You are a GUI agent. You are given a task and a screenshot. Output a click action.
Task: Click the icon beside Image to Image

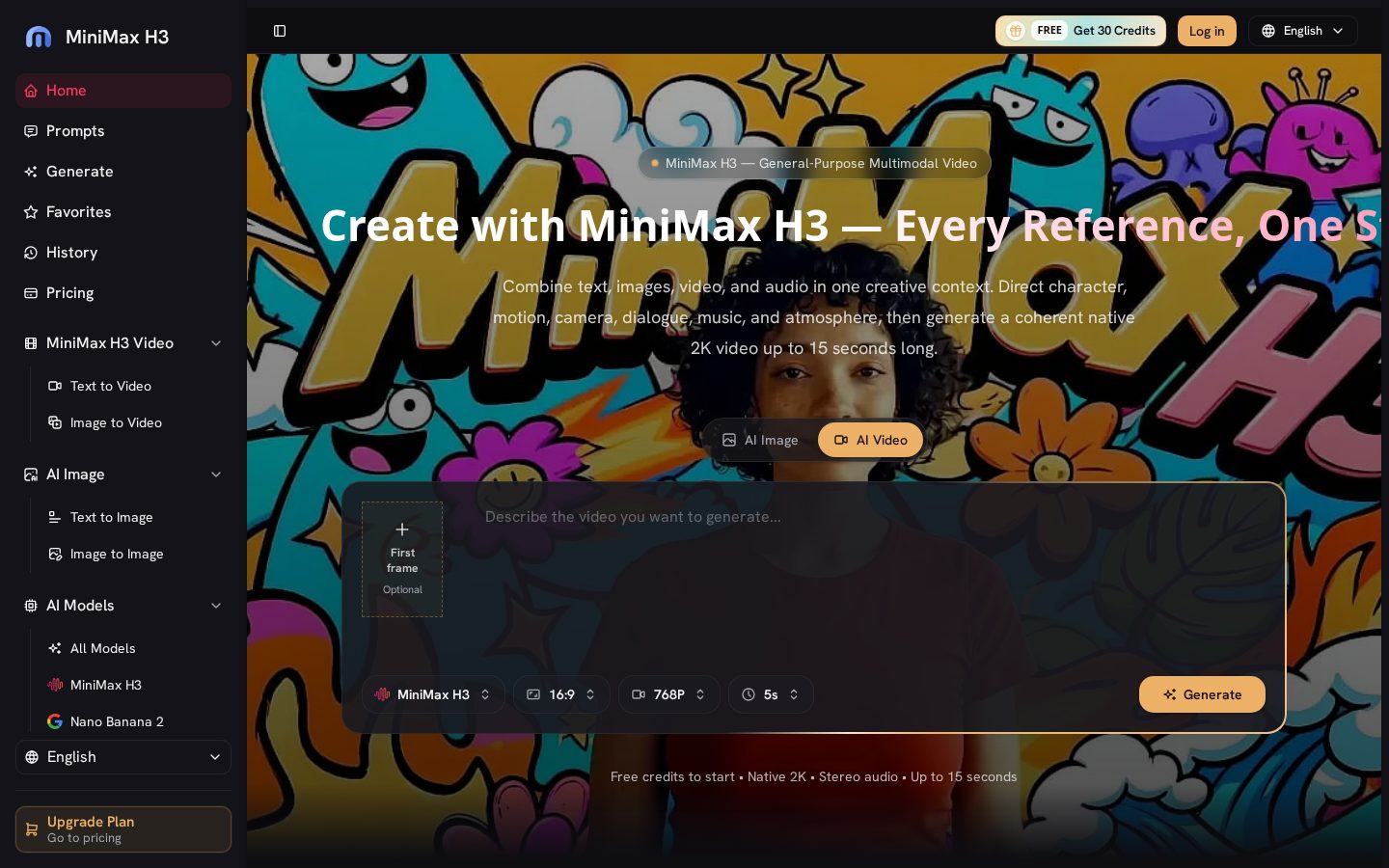[x=55, y=554]
